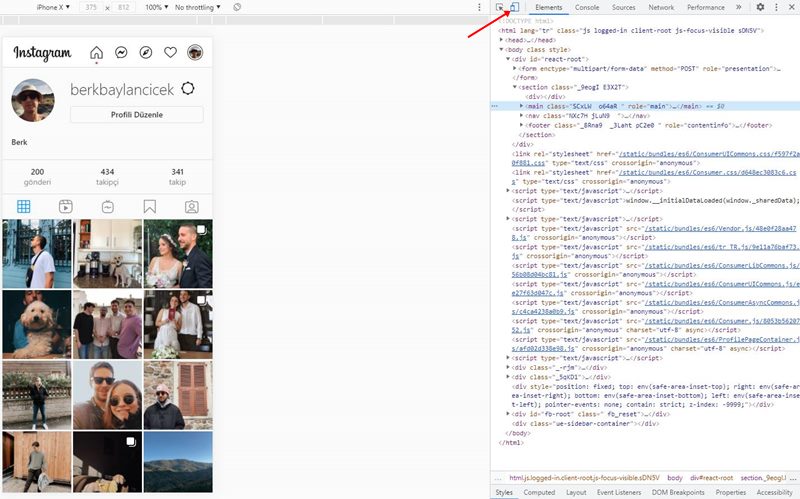Expand the div fb-root node
This screenshot has width=800, height=499.
(508, 414)
